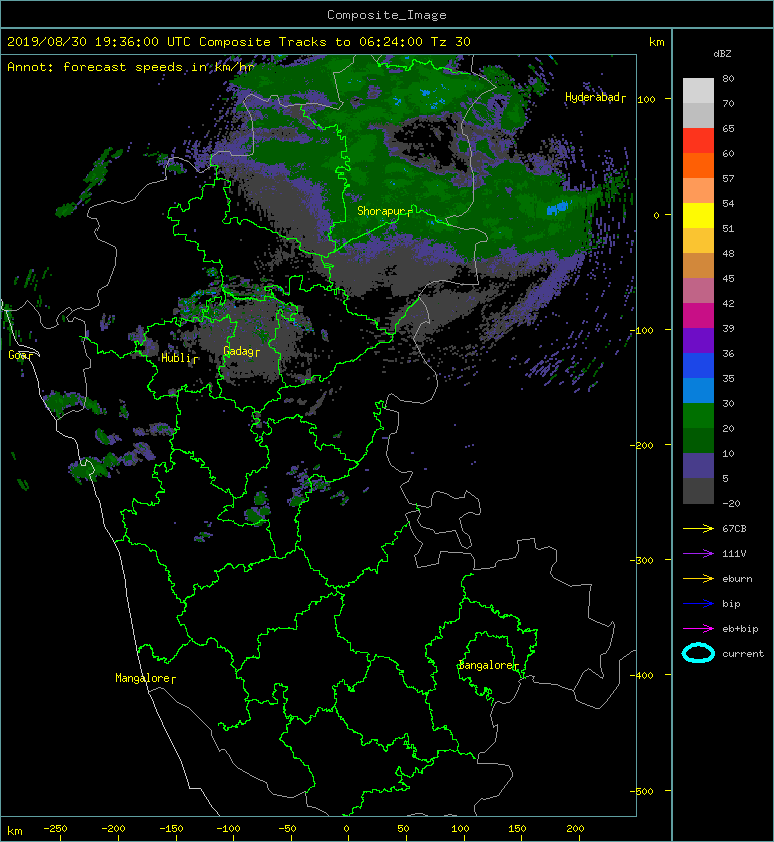Viewport: 774px width, 842px height.
Task: Click the 67CB legend label
Action: pyautogui.click(x=734, y=528)
